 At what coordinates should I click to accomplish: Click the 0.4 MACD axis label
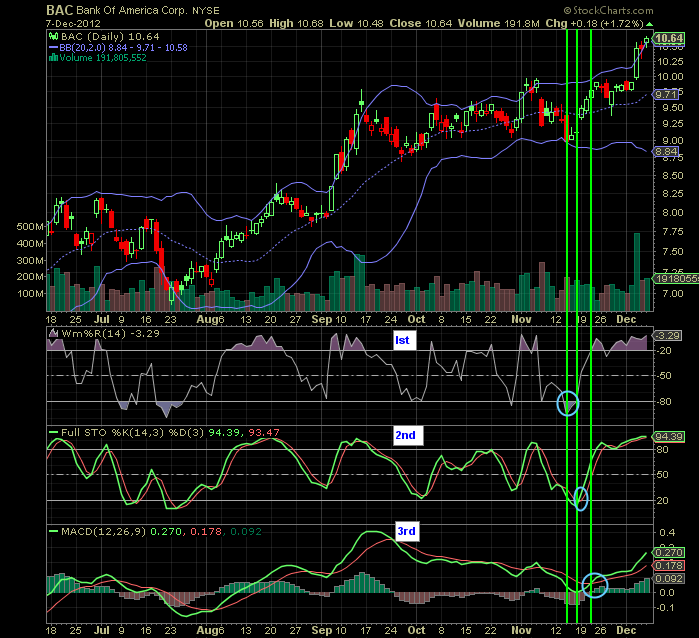pyautogui.click(x=667, y=532)
